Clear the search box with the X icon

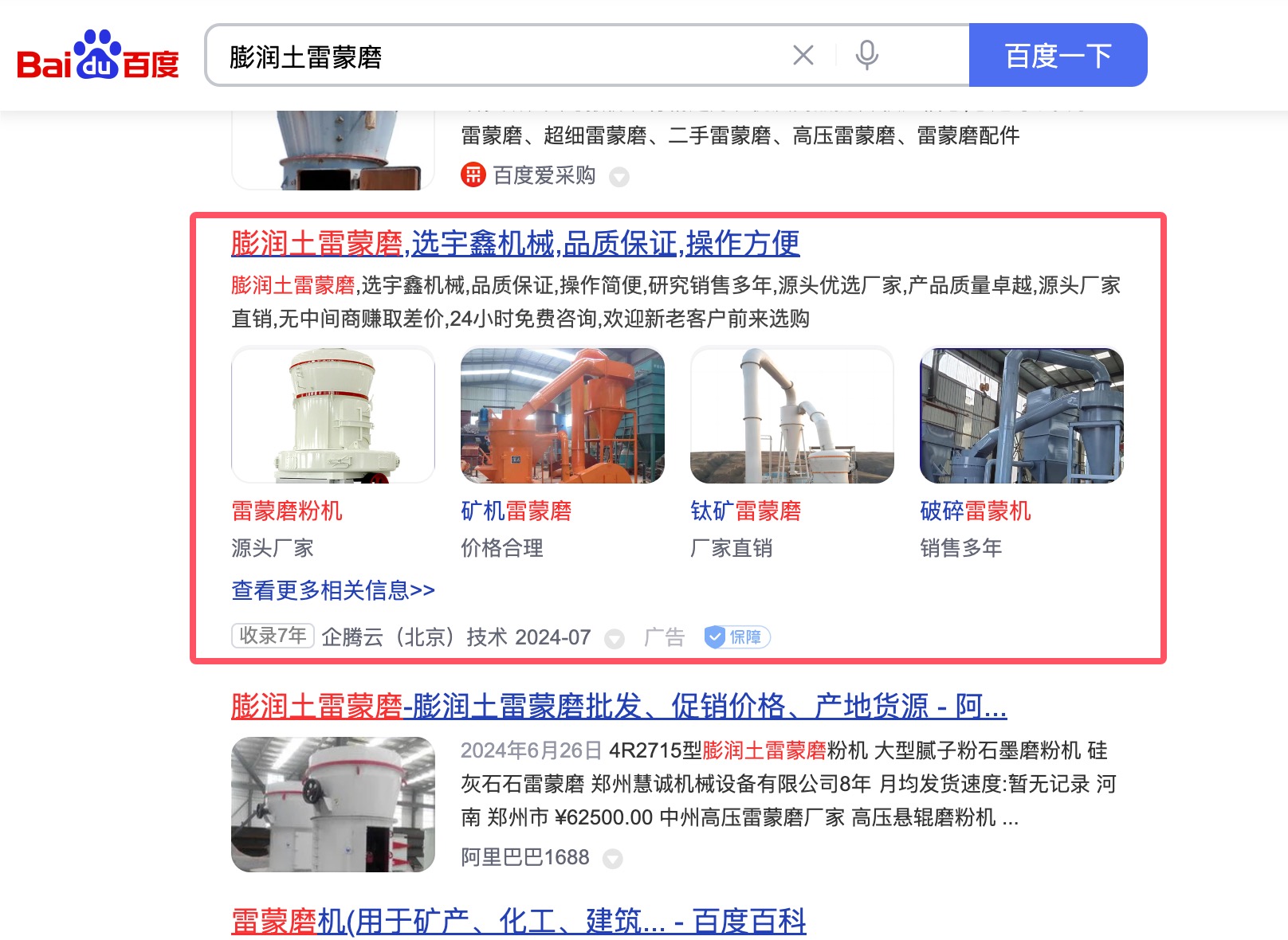pyautogui.click(x=803, y=55)
